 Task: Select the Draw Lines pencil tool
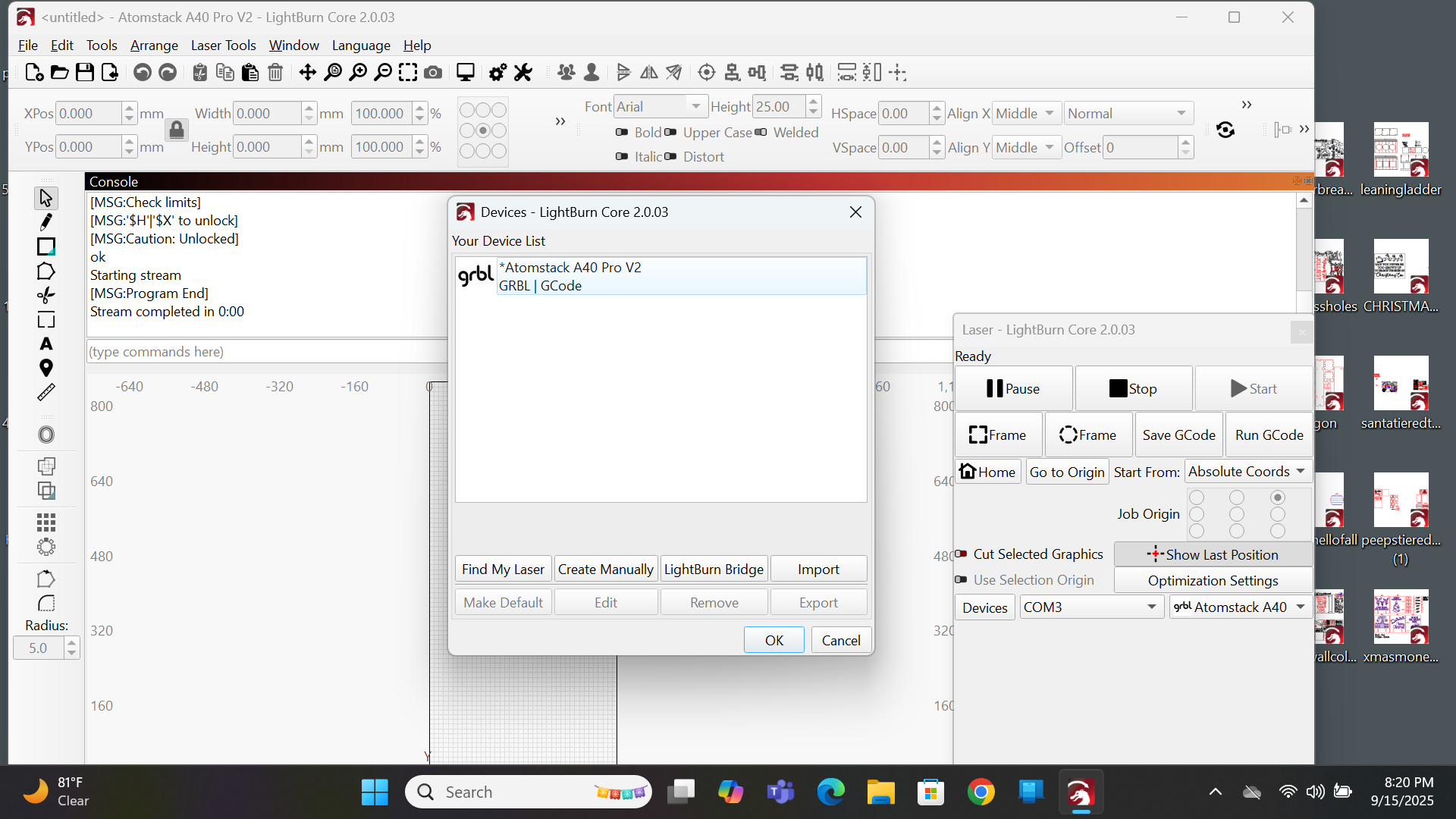point(46,222)
